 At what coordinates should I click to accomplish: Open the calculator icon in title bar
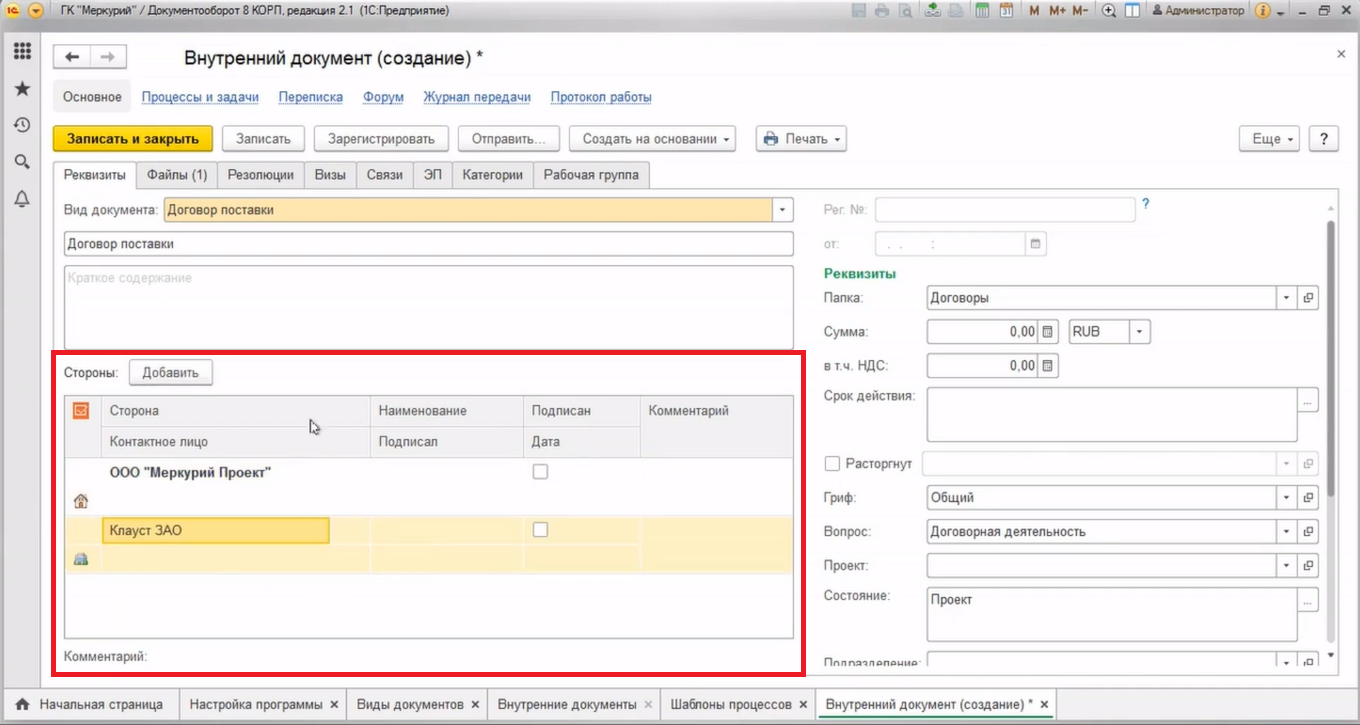coord(982,11)
